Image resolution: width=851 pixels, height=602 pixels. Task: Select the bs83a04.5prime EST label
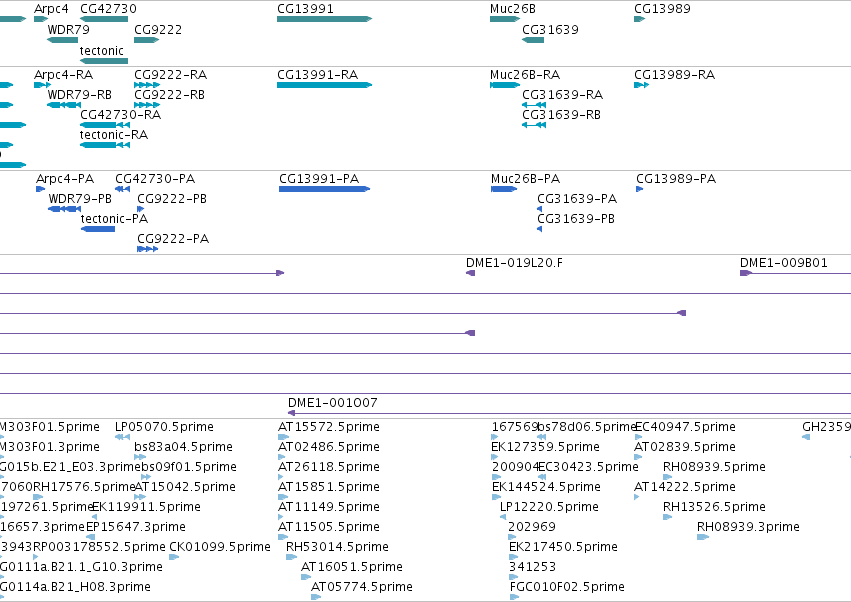click(x=183, y=447)
